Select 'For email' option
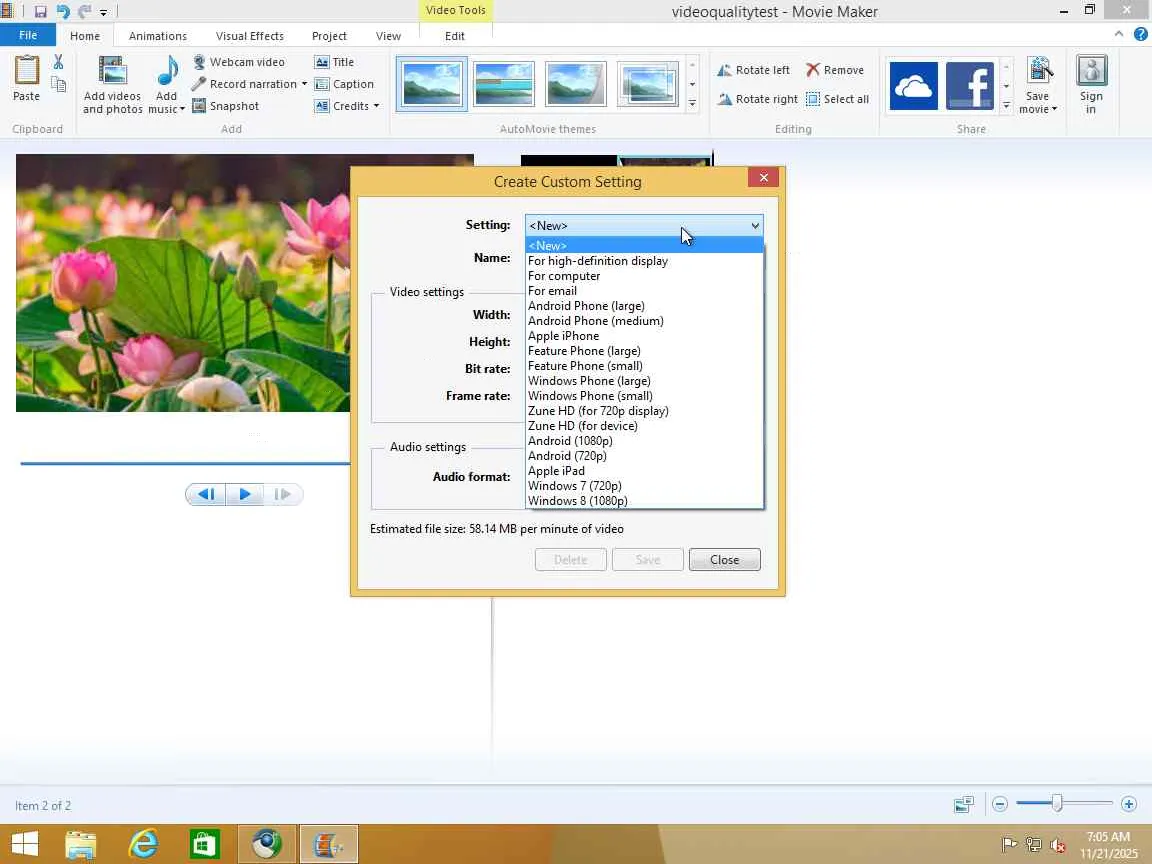1152x864 pixels. pyautogui.click(x=644, y=291)
